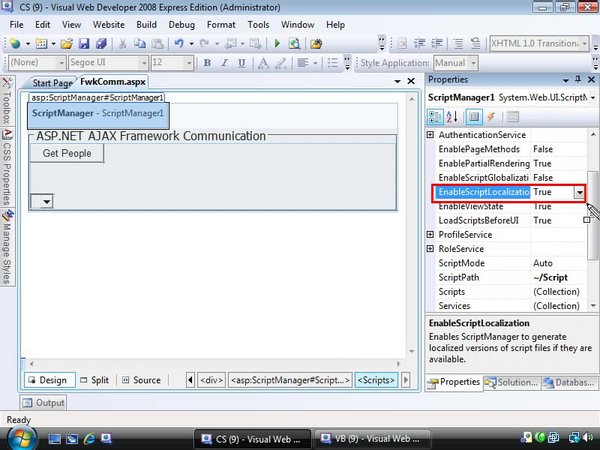Click the Decrease Indent icon
The height and width of the screenshot is (450, 600).
tap(420, 44)
